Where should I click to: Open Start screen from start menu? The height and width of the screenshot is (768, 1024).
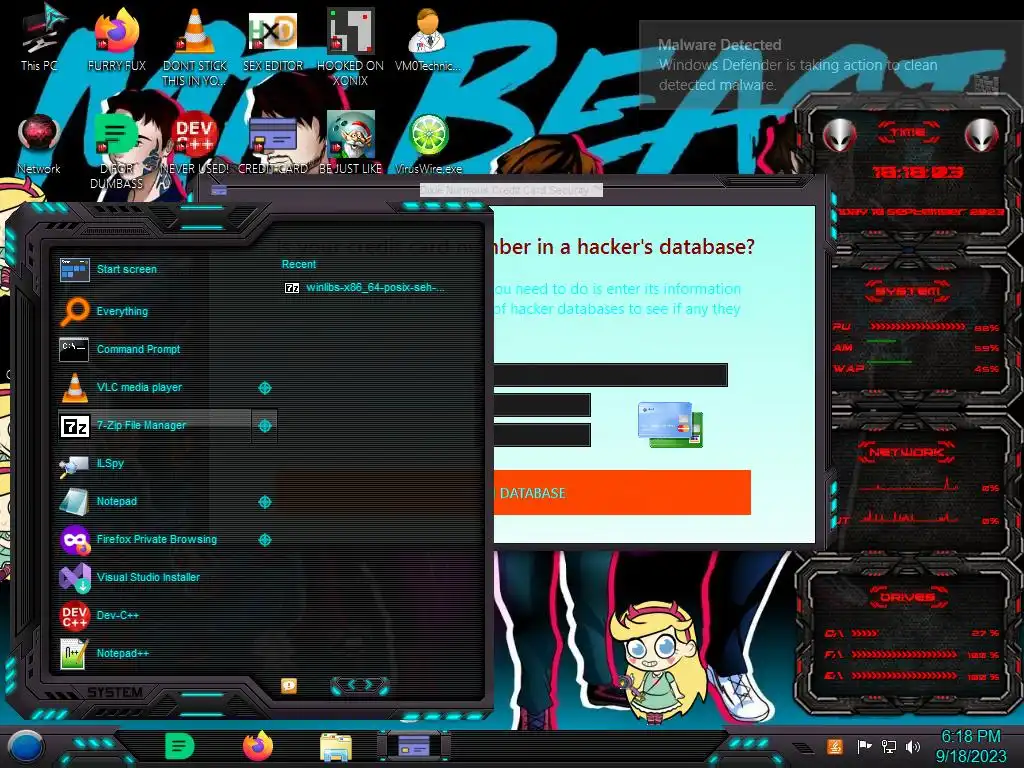(x=125, y=269)
